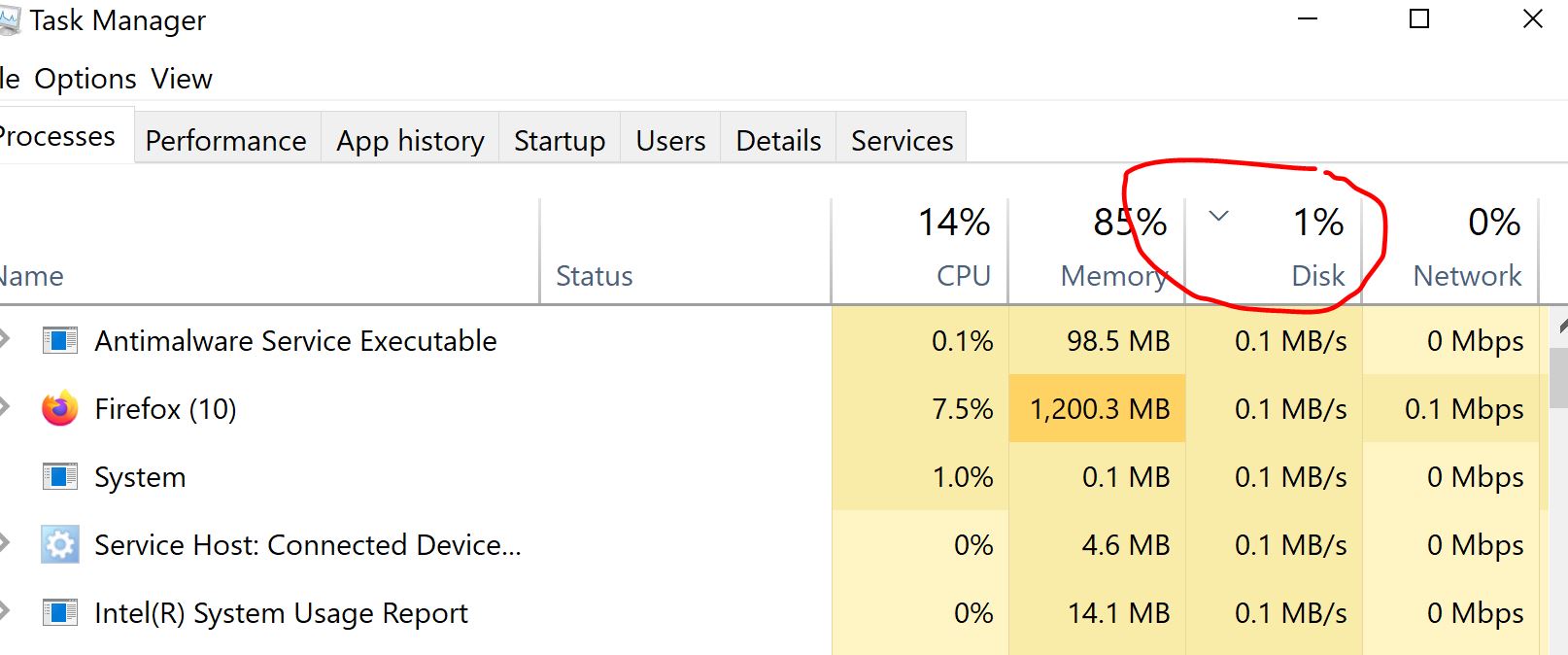1568x655 pixels.
Task: Open the Options menu
Action: (x=85, y=79)
